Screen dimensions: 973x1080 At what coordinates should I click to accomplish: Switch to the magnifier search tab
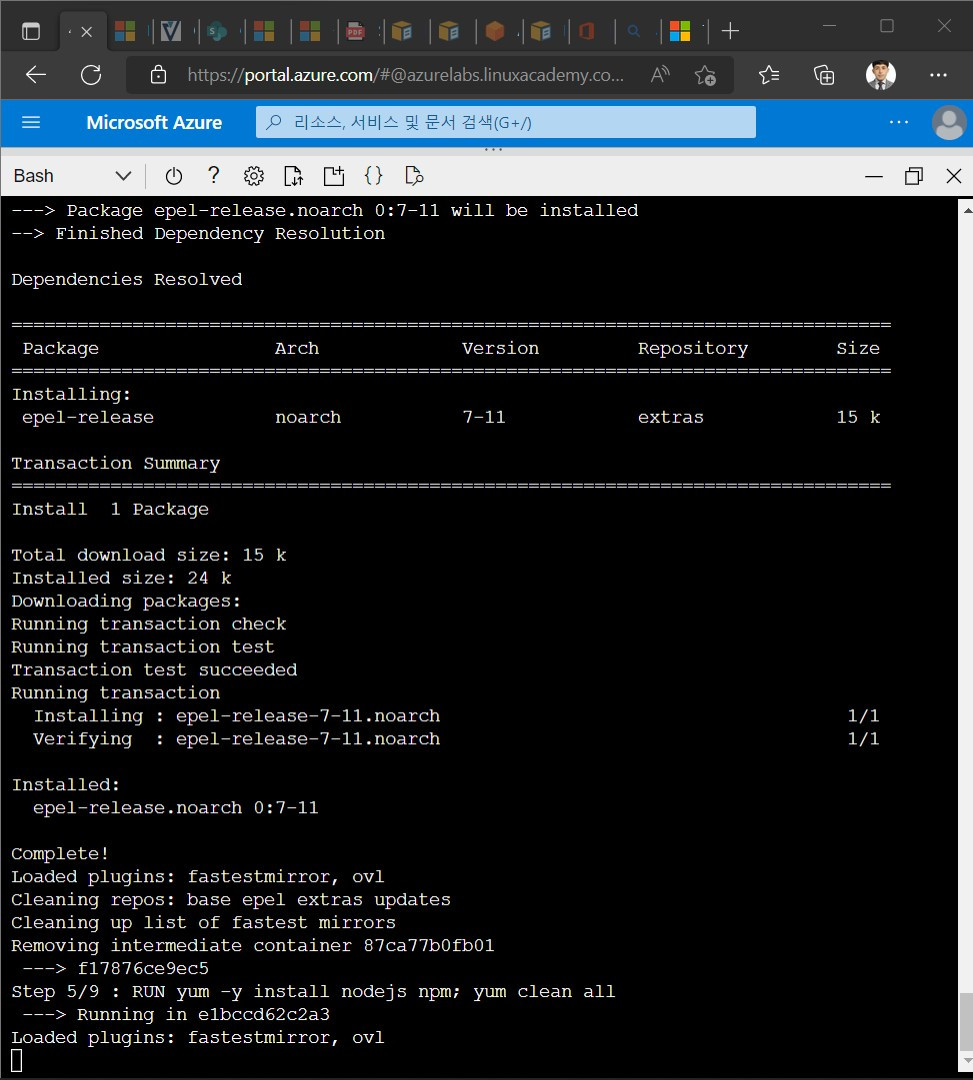pyautogui.click(x=634, y=31)
